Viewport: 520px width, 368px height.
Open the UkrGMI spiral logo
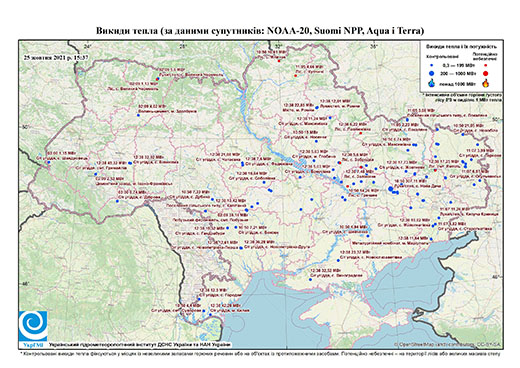pyautogui.click(x=33, y=326)
